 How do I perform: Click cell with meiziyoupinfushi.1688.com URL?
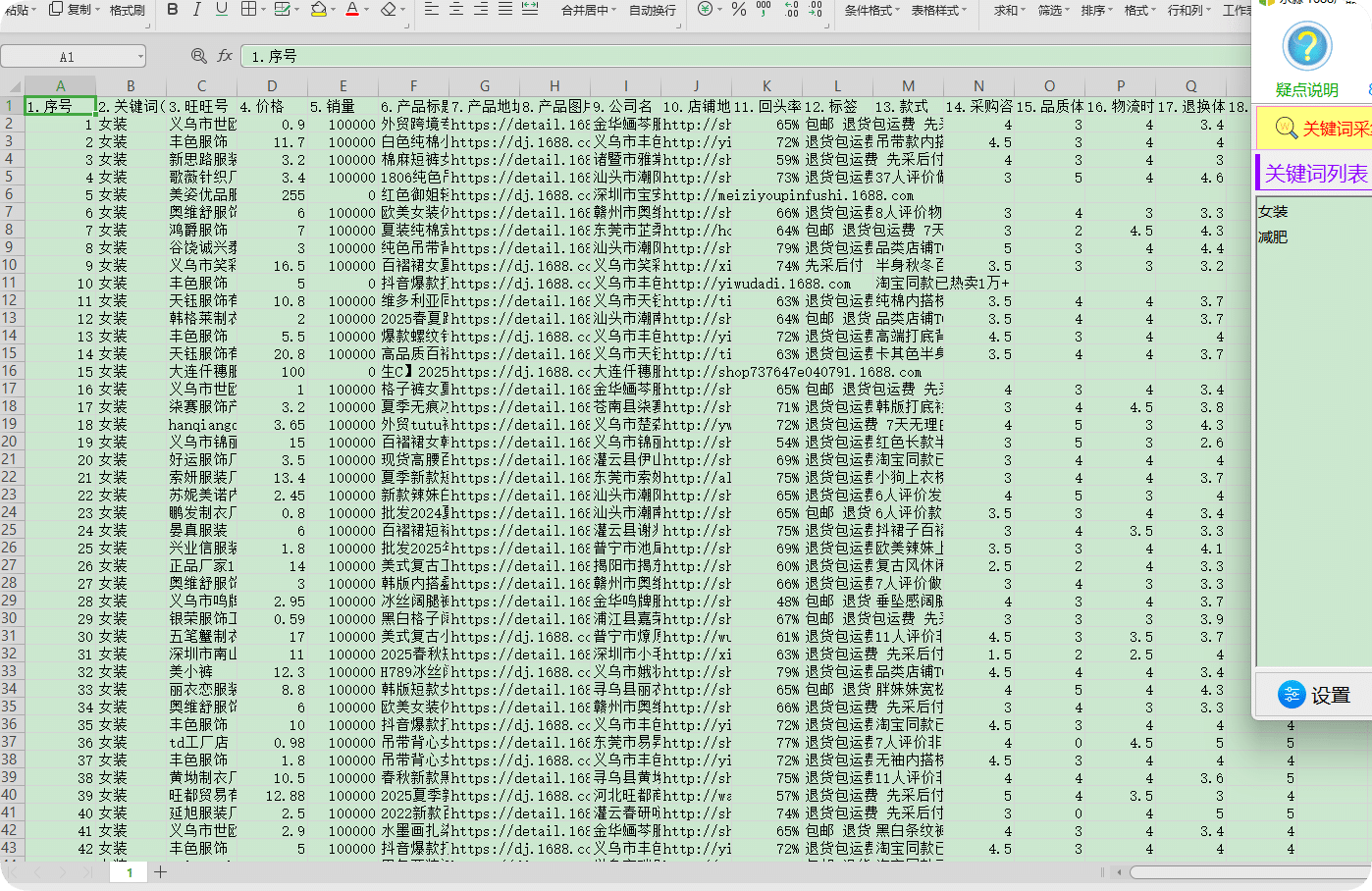point(788,195)
